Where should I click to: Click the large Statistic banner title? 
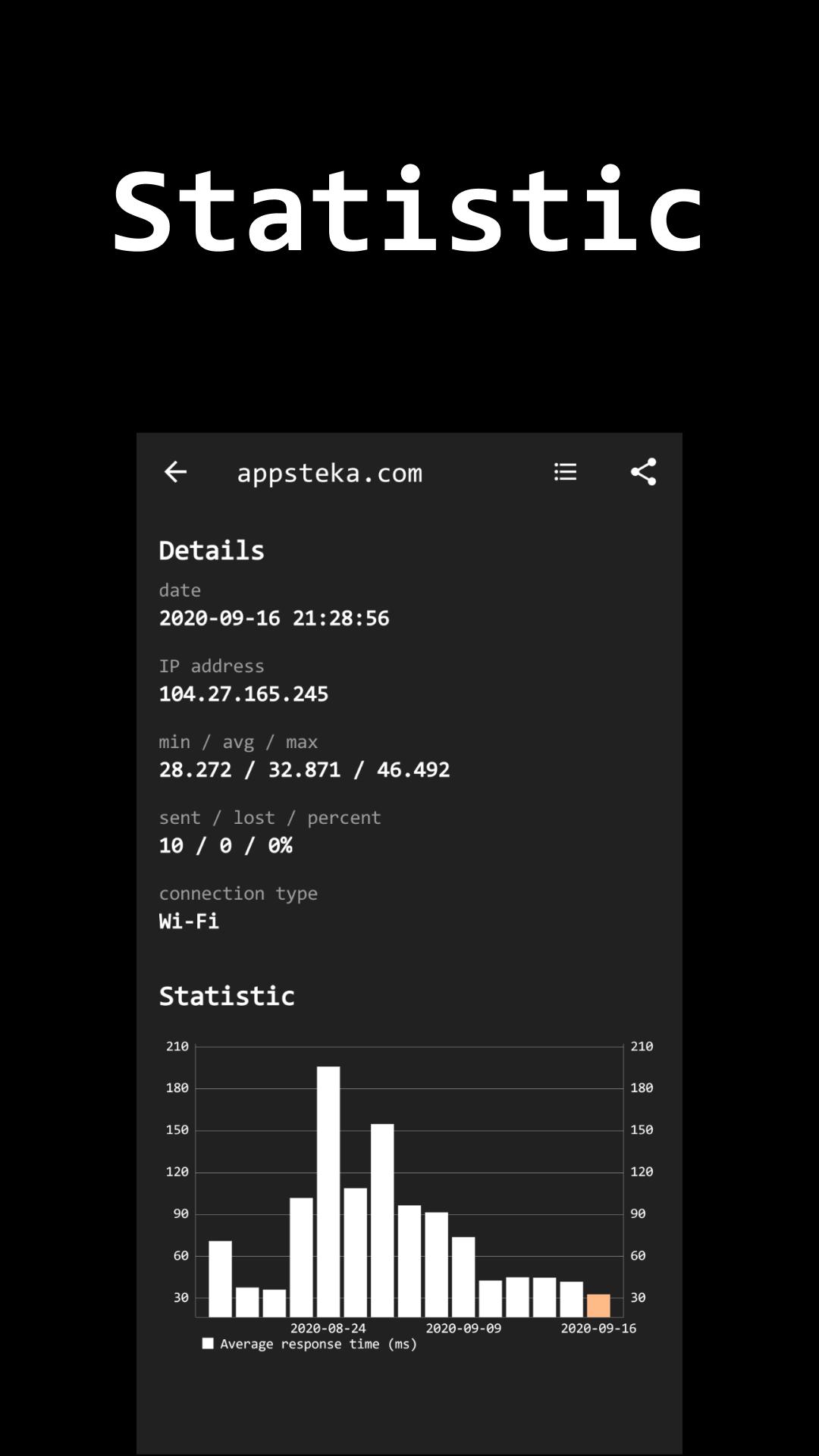point(409,211)
